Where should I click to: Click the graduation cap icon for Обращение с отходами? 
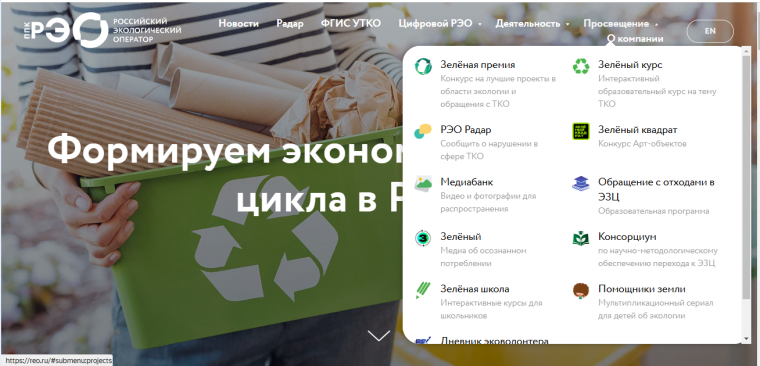581,184
